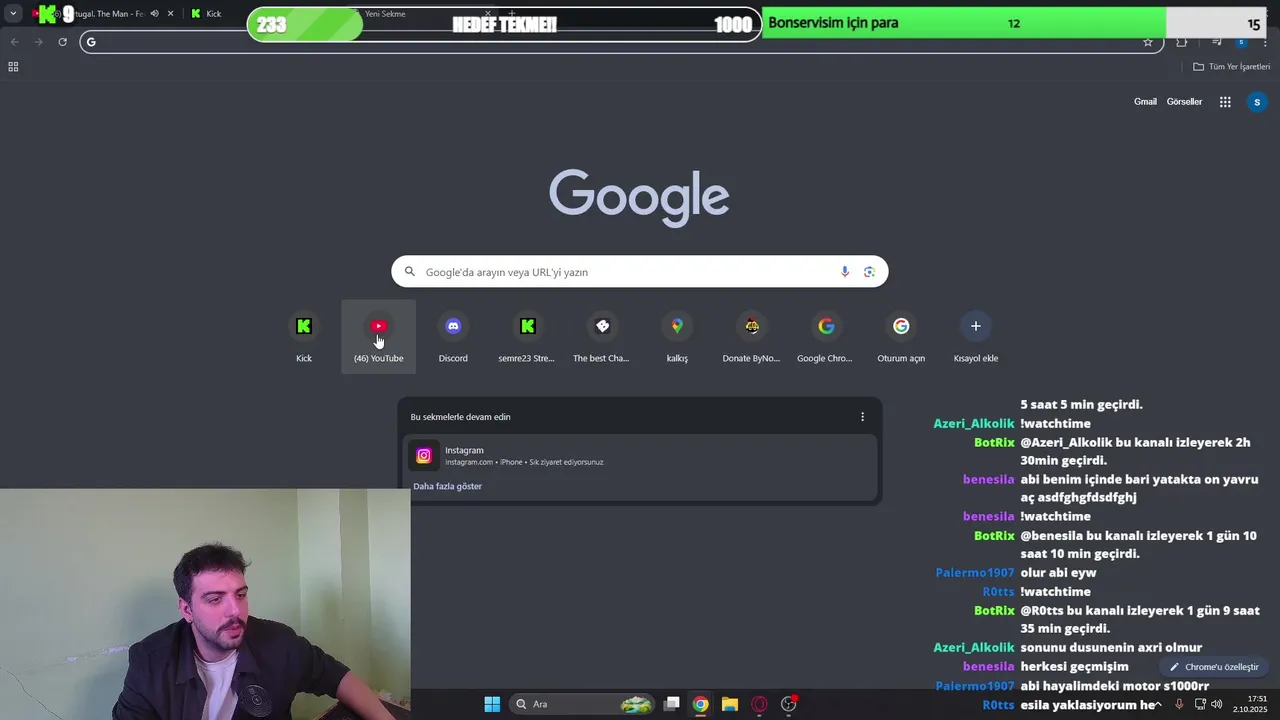This screenshot has height=720, width=1280.
Task: Open the Google Chro... shortcut
Action: 826,337
